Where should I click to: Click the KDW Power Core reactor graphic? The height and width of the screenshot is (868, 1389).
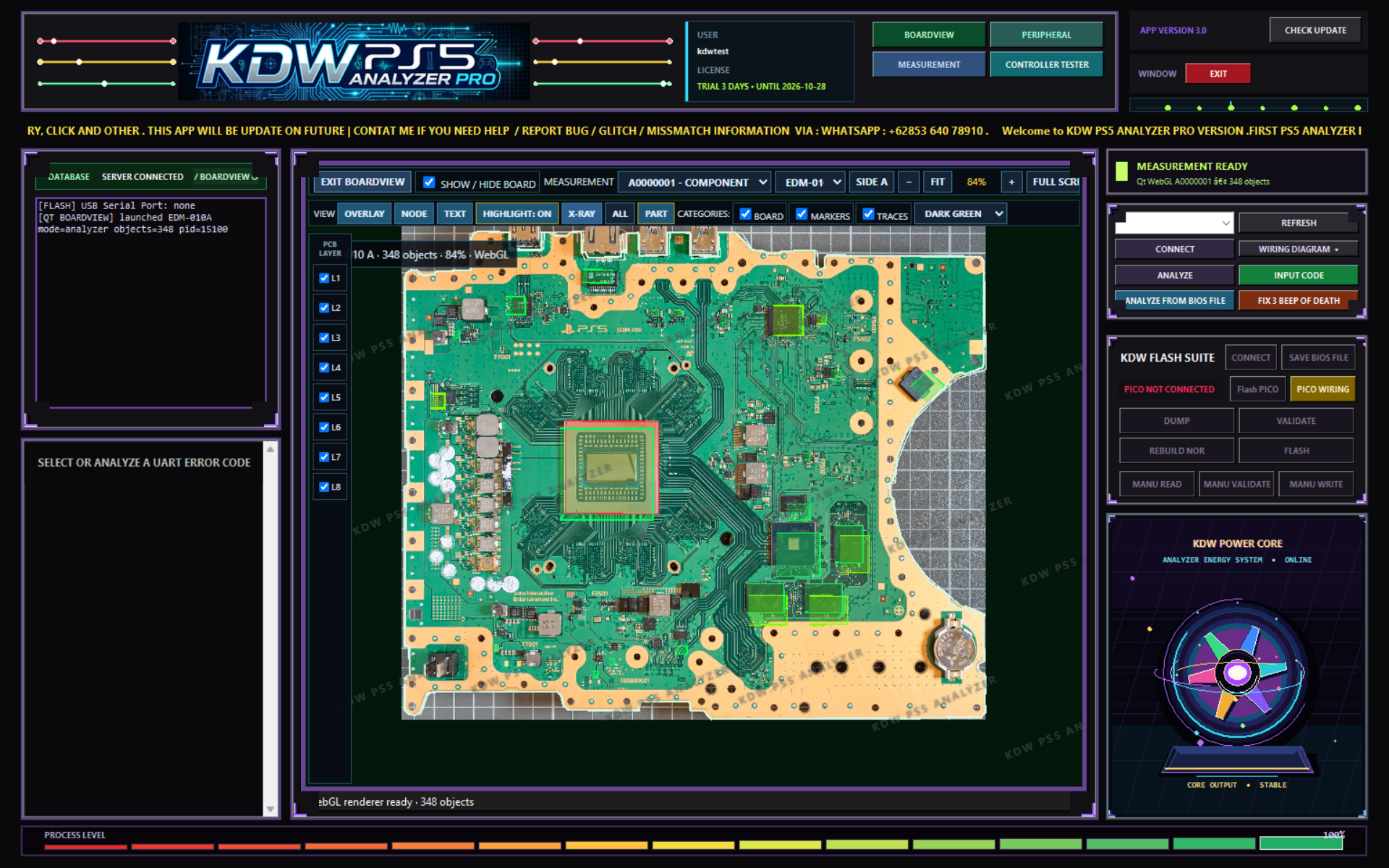[x=1236, y=674]
